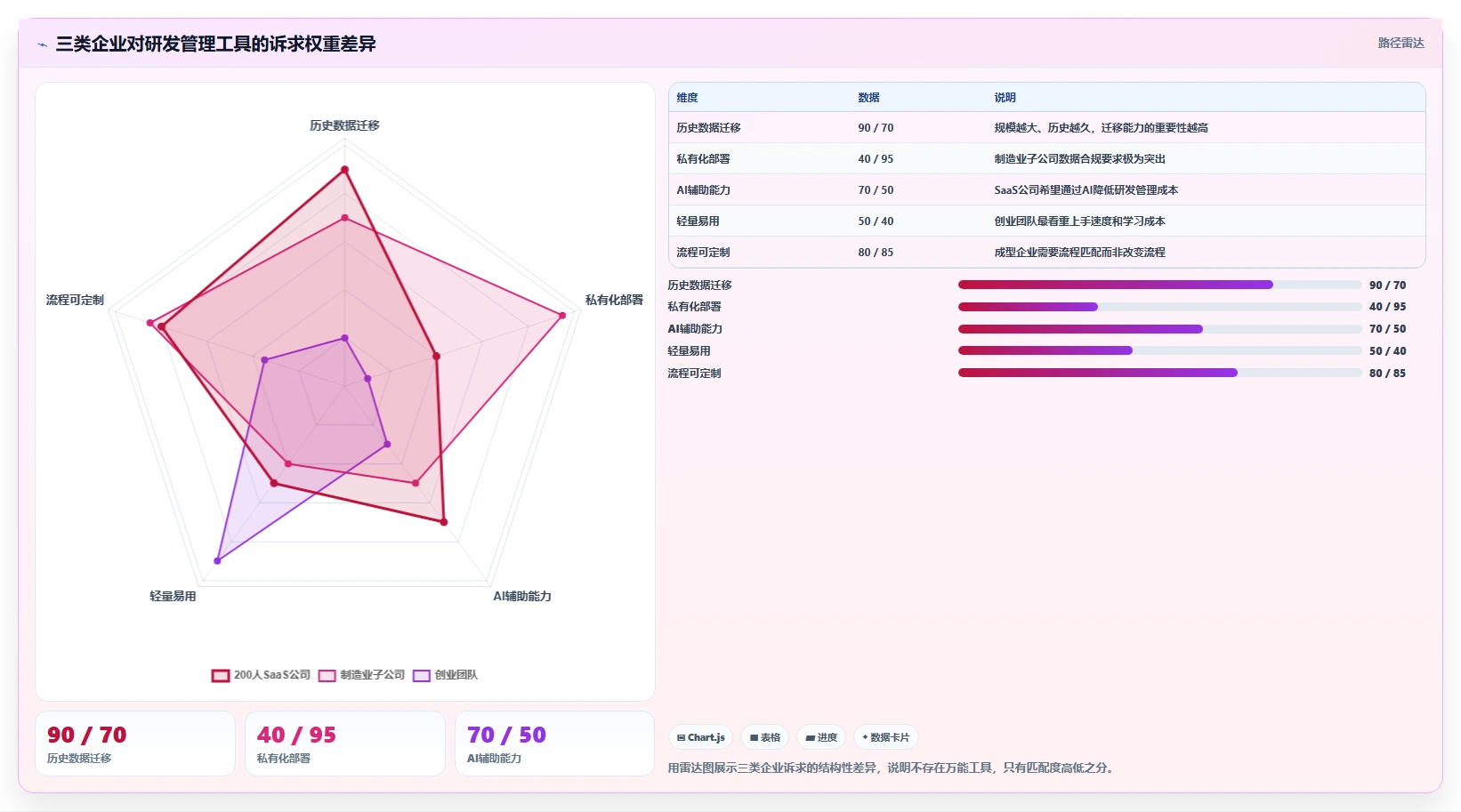Click the 50 / 40 table cell
1461x812 pixels.
[876, 221]
